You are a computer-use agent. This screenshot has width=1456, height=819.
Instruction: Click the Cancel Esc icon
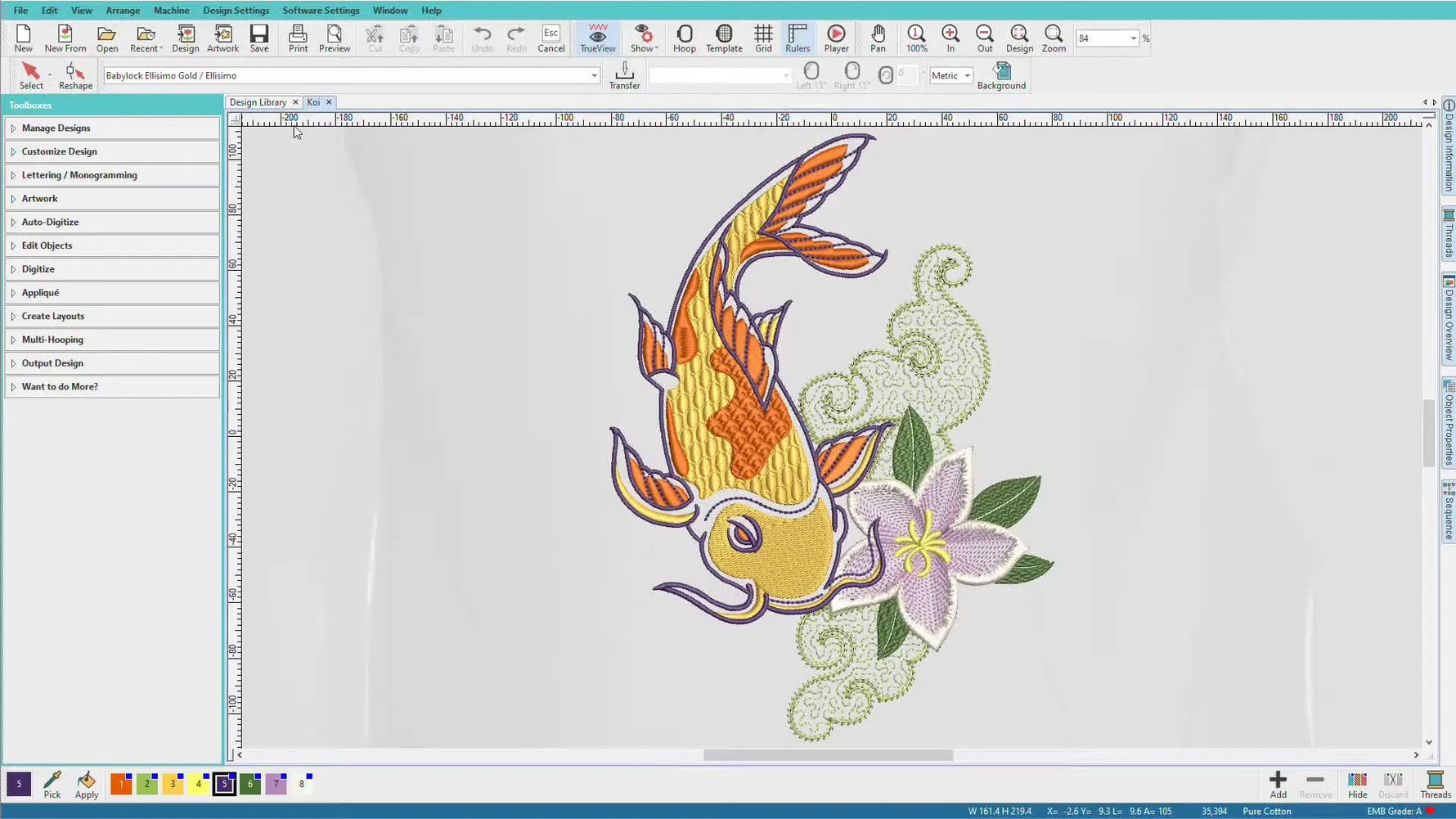pos(551,38)
